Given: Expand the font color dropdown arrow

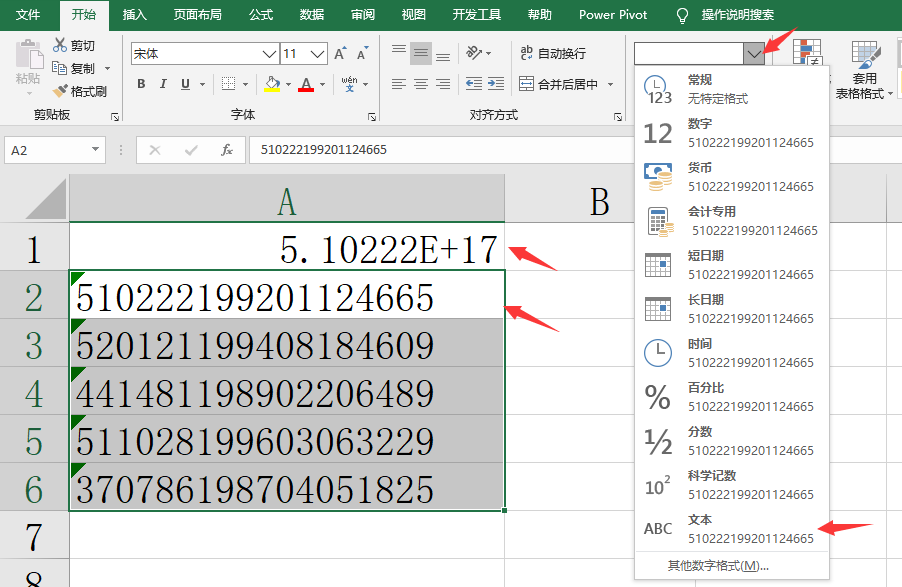Looking at the screenshot, I should point(323,85).
